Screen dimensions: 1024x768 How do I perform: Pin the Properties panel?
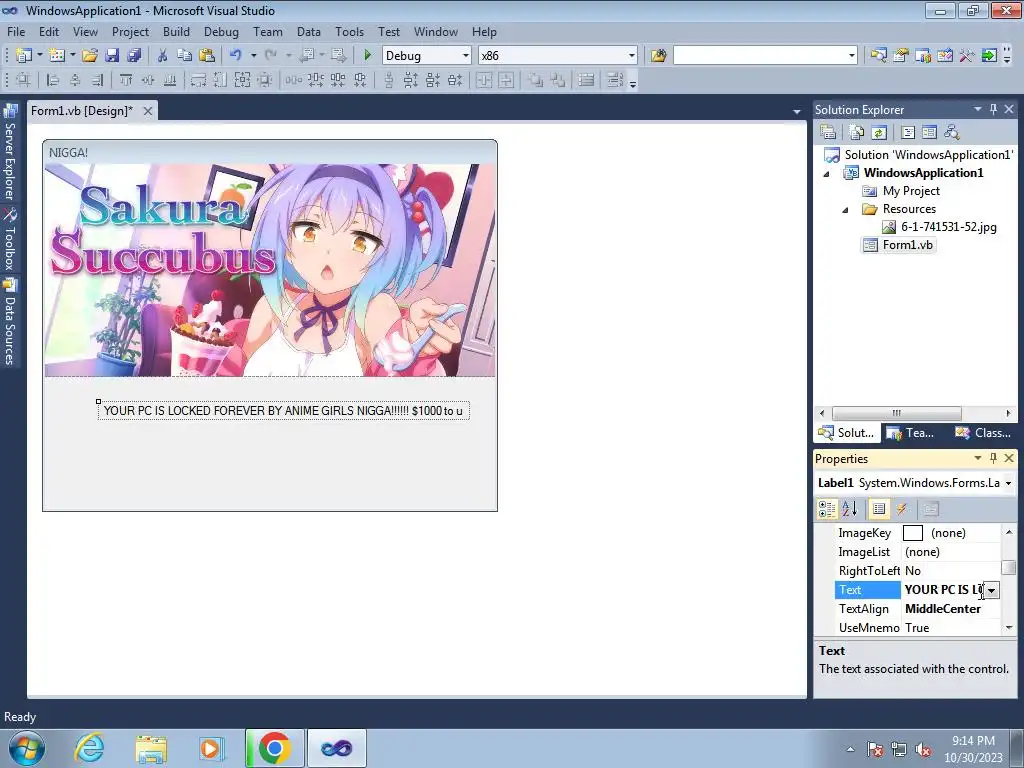[993, 458]
